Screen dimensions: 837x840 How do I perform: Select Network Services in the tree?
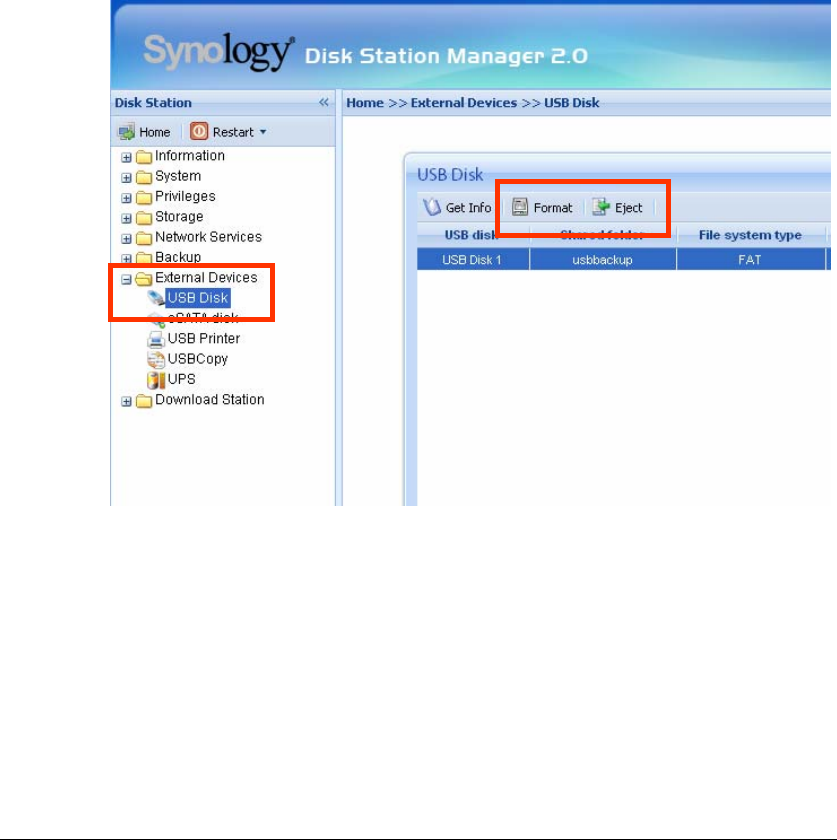(208, 237)
